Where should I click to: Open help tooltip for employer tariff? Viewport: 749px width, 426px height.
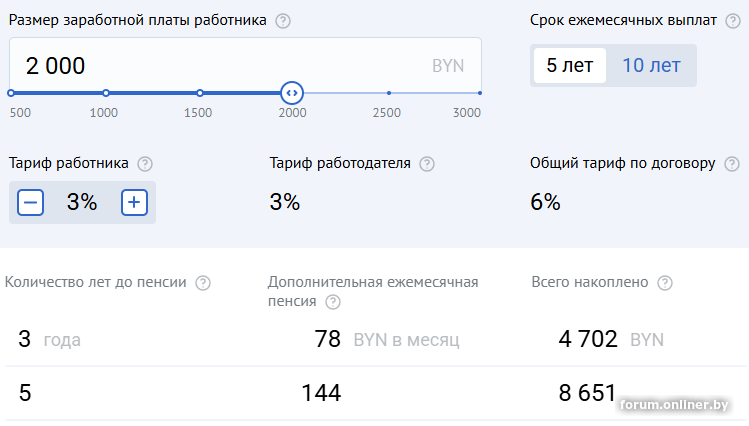427,164
